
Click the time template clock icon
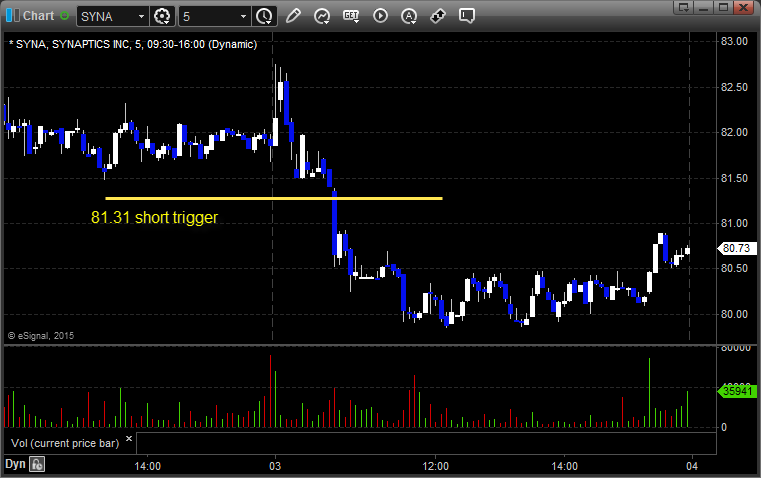264,16
